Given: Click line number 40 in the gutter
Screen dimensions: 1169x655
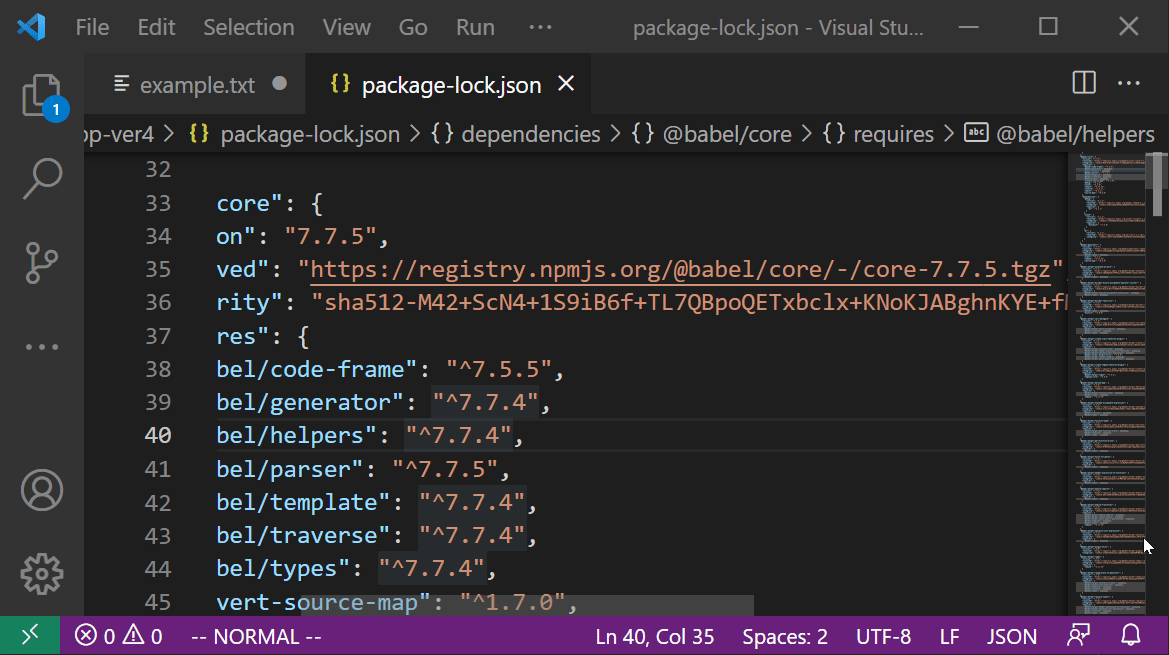Looking at the screenshot, I should coord(158,435).
